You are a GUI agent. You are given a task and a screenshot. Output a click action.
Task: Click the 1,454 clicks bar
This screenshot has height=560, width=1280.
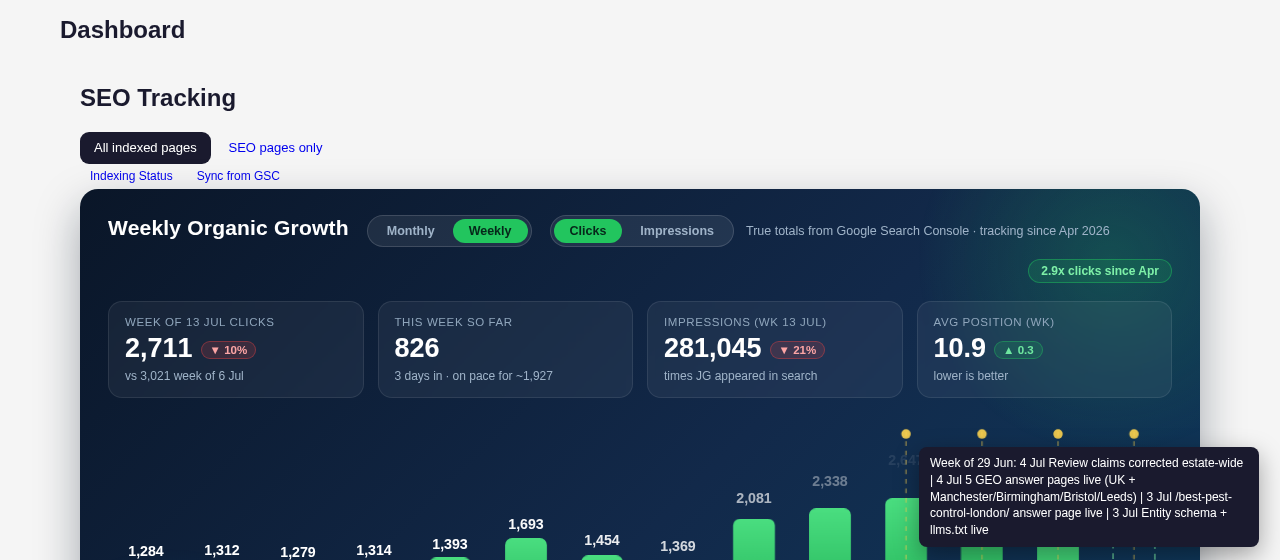[x=602, y=557]
